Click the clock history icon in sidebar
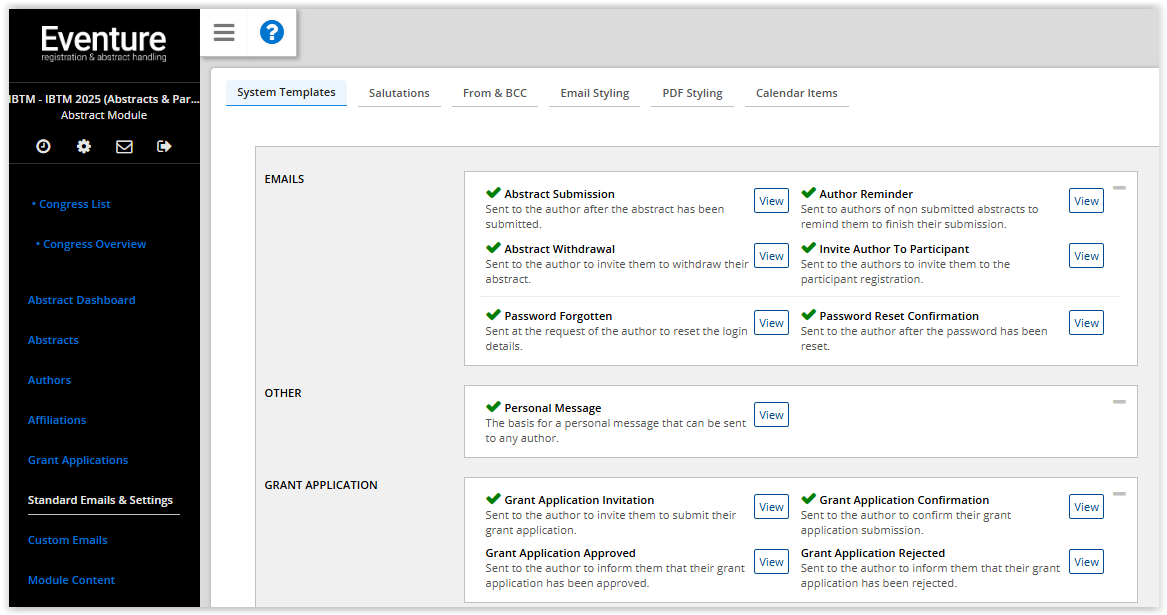 tap(43, 146)
